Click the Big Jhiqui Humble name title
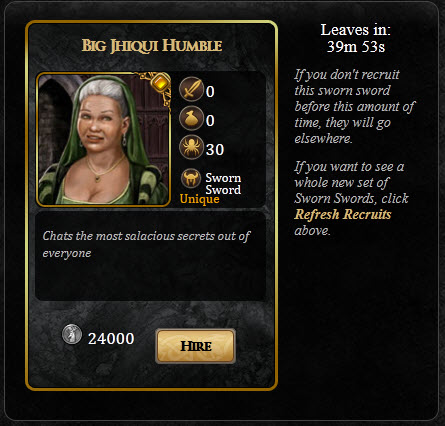This screenshot has width=445, height=426. click(x=152, y=46)
